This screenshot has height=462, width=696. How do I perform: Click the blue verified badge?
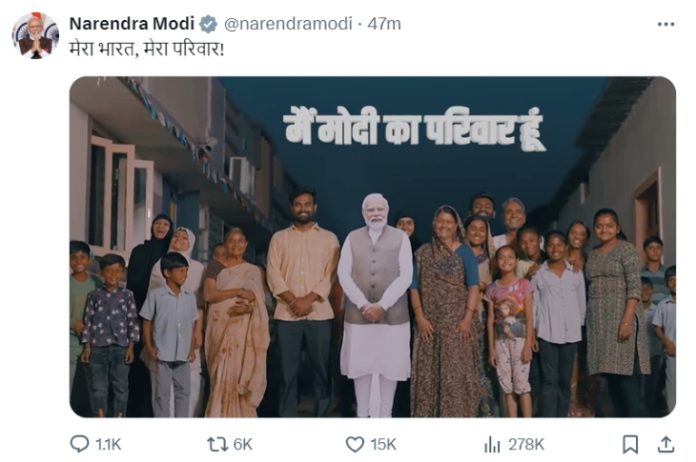(x=207, y=23)
